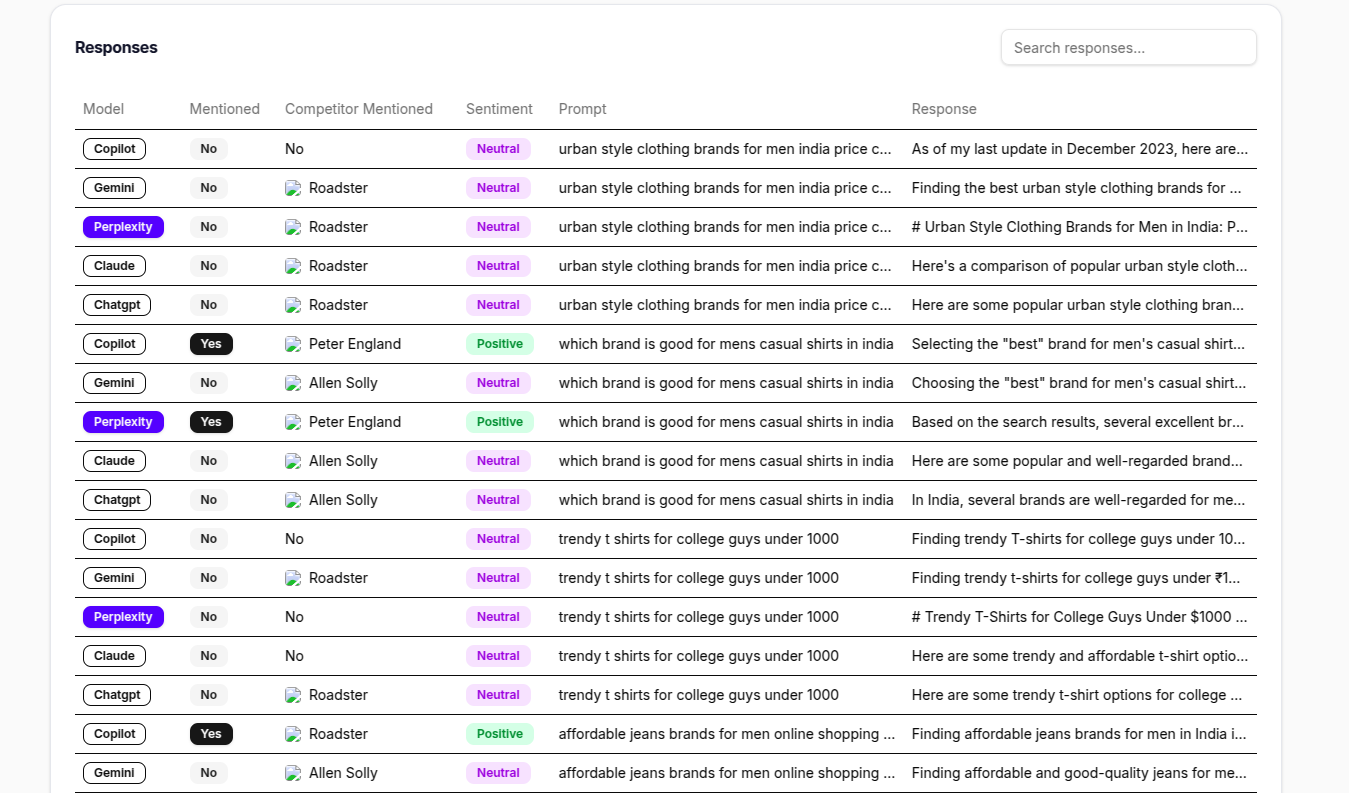Click Roadster logo icon in Claude urban style row
The height and width of the screenshot is (793, 1349).
pos(293,266)
